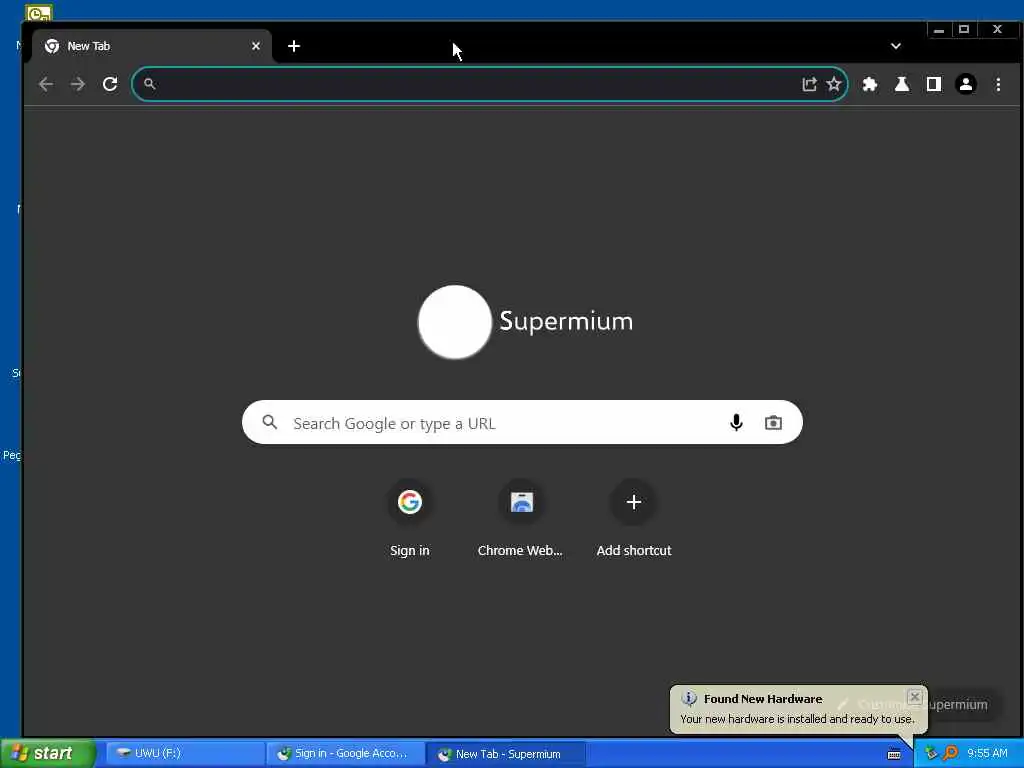Search by image with camera icon
Screen dimensions: 1024x768
[x=773, y=423]
